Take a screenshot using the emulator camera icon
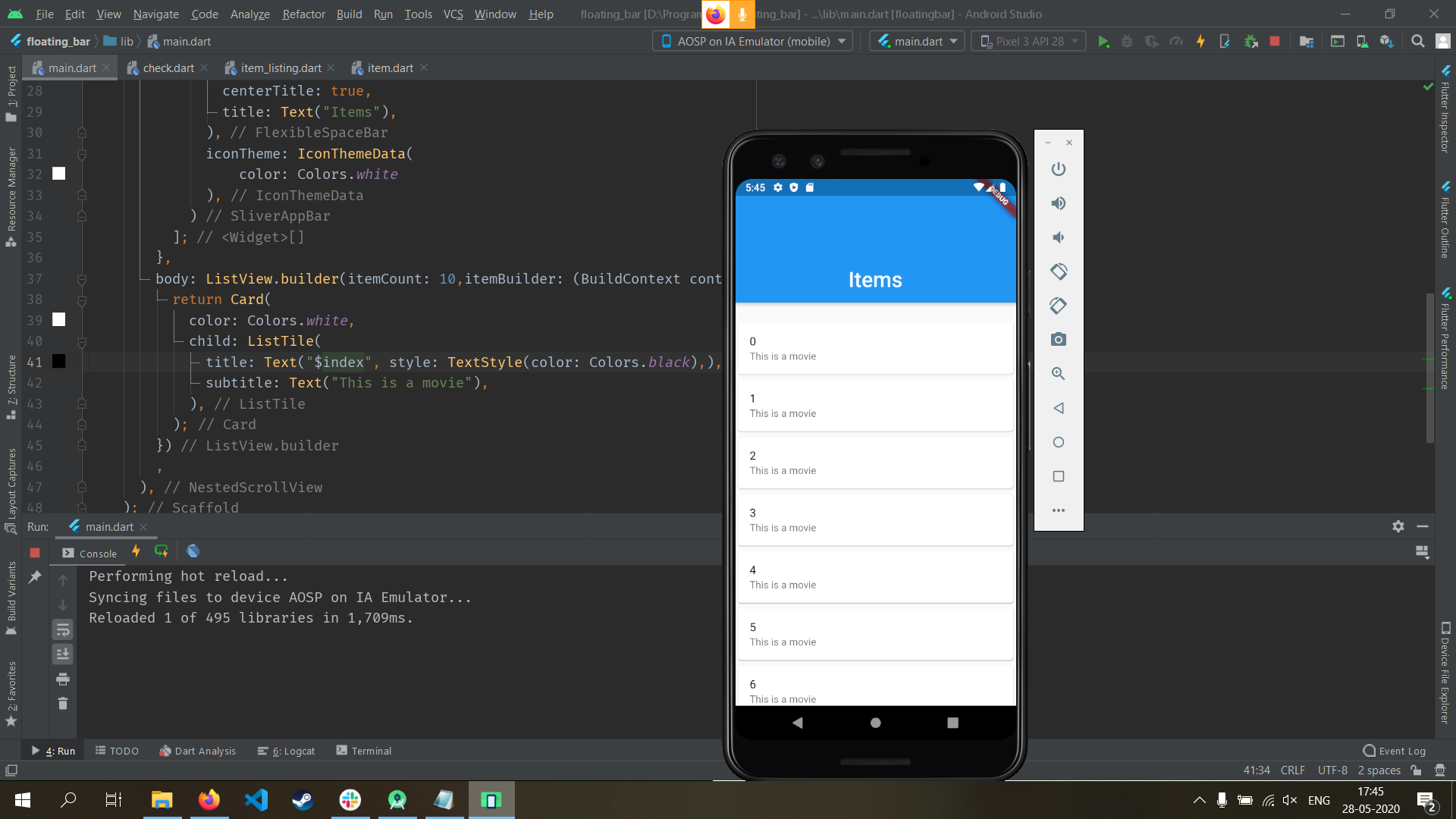The width and height of the screenshot is (1456, 819). pyautogui.click(x=1059, y=339)
